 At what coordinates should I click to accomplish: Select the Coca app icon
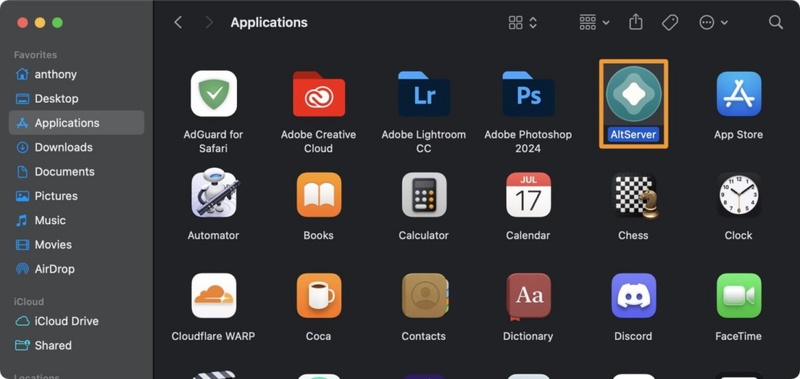(x=318, y=295)
